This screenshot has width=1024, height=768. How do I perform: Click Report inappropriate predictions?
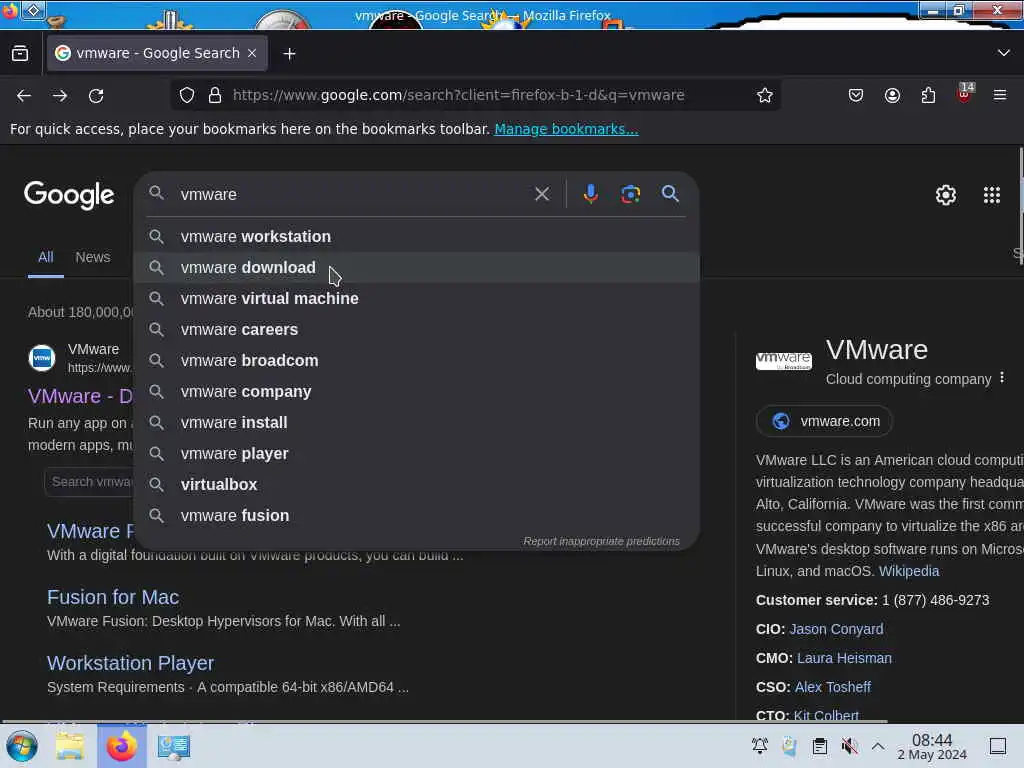pyautogui.click(x=601, y=541)
